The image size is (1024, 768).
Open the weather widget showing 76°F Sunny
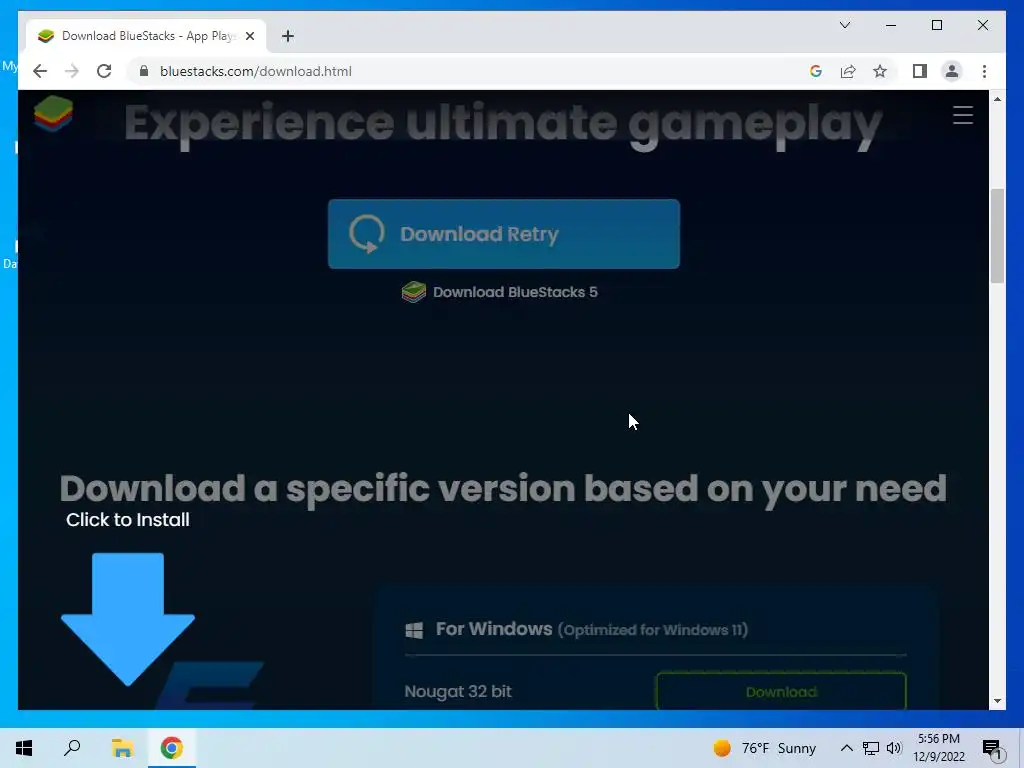pos(764,748)
